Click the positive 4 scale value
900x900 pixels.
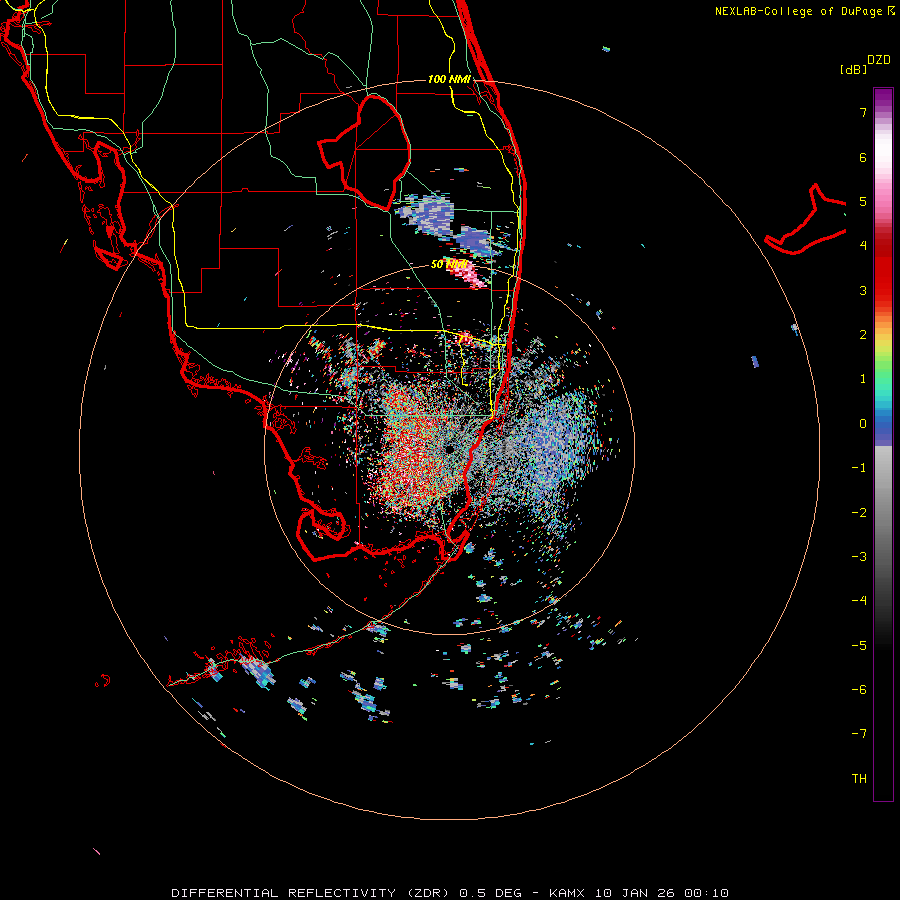coord(863,246)
